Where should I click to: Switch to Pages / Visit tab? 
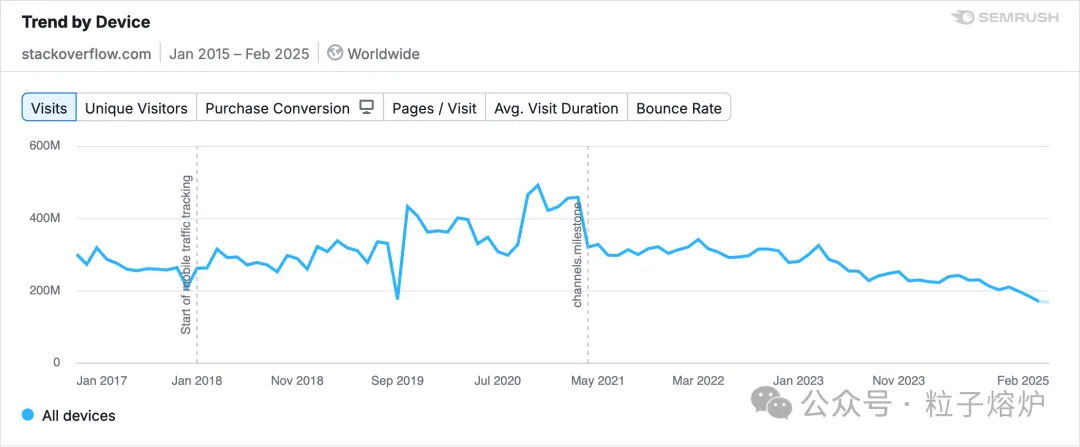(435, 108)
